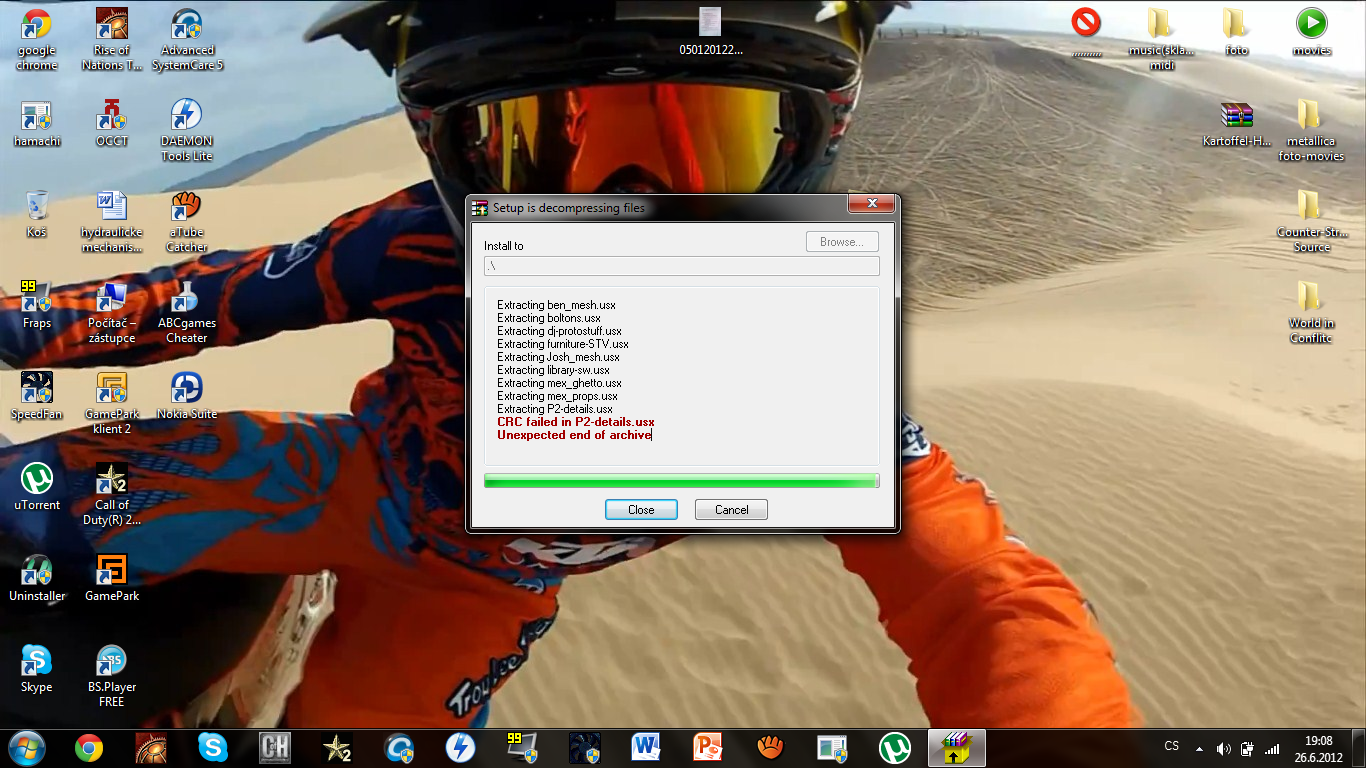Click the Word icon in taskbar
The width and height of the screenshot is (1366, 768).
[x=645, y=747]
